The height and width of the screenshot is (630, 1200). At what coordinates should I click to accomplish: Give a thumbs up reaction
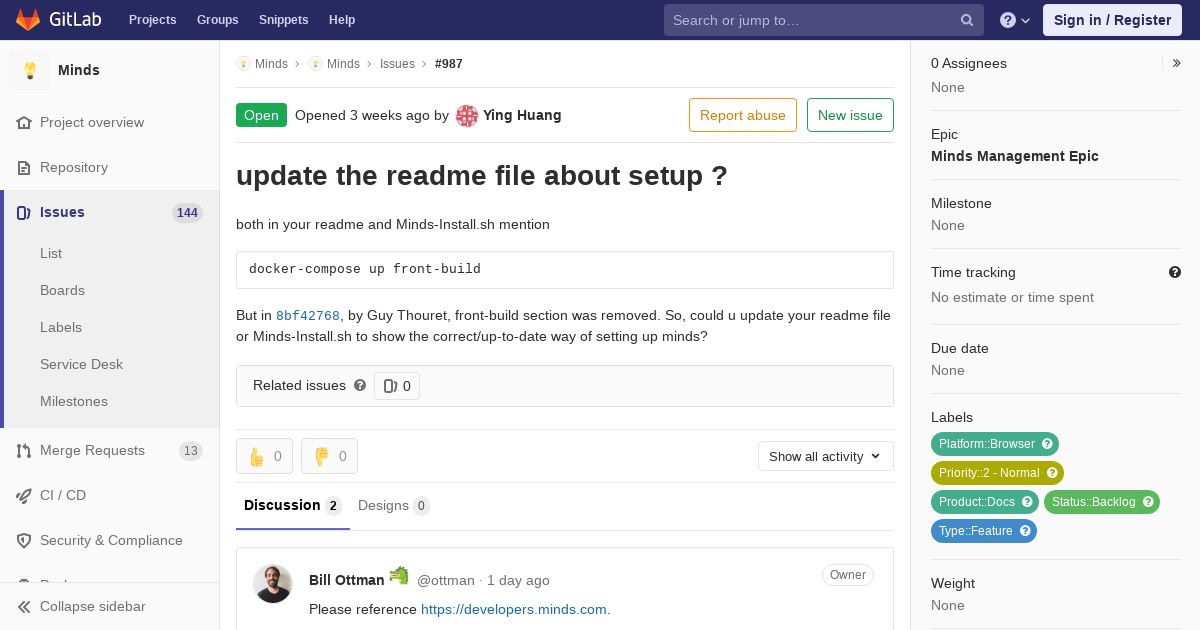coord(264,456)
